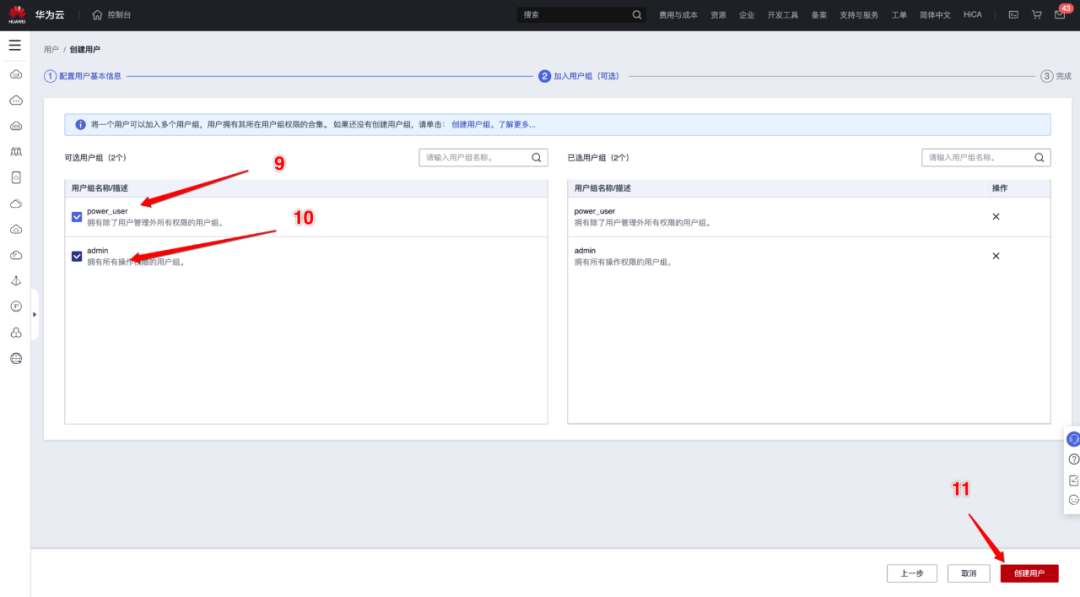1080x597 pixels.
Task: Open the mail notifications icon with 43 badge
Action: point(1059,15)
